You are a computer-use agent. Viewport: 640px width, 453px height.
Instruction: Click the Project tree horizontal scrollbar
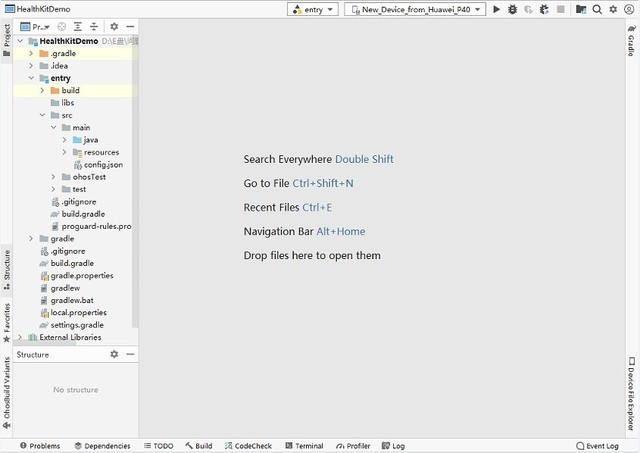point(44,343)
